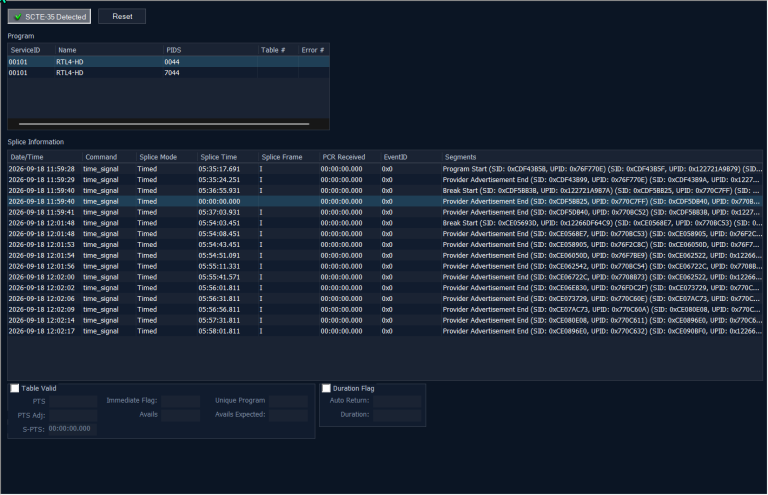
Task: Select splice row with time 00:00:00.000 splice time
Action: pyautogui.click(x=385, y=201)
